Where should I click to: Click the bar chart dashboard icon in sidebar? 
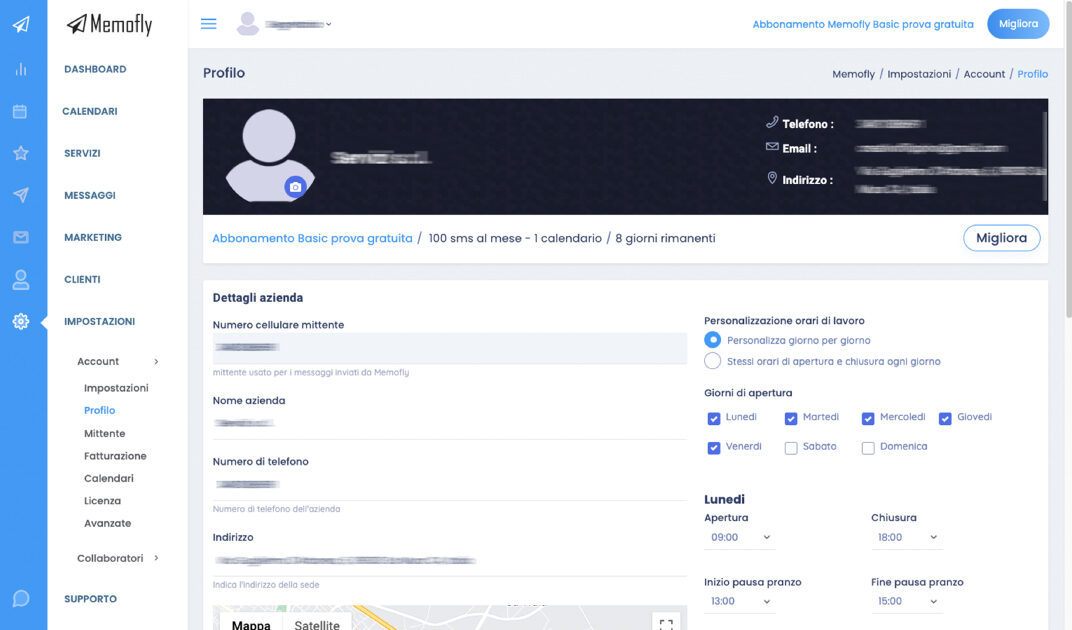coord(20,69)
